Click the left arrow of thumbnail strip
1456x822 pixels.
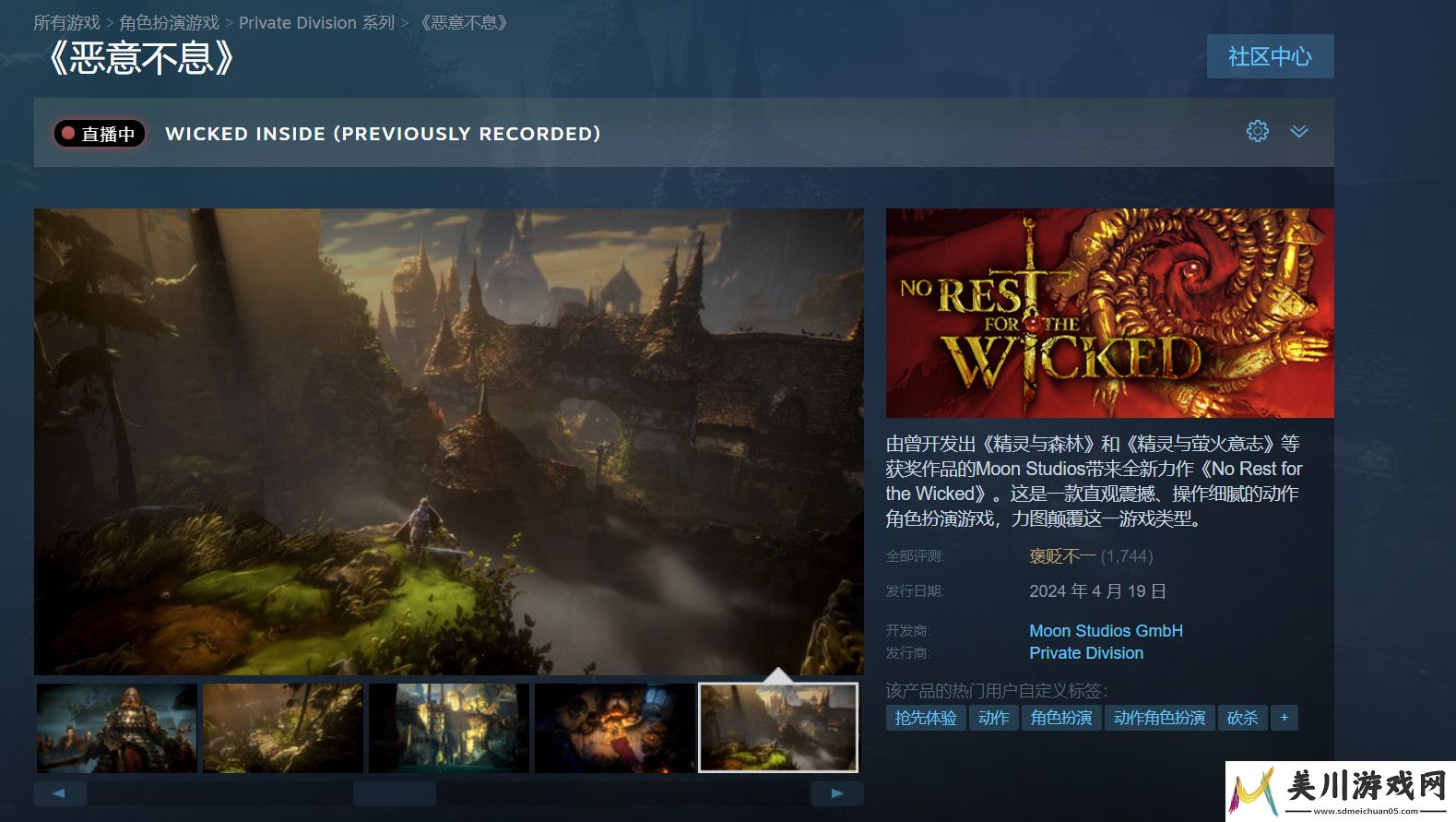tap(60, 793)
